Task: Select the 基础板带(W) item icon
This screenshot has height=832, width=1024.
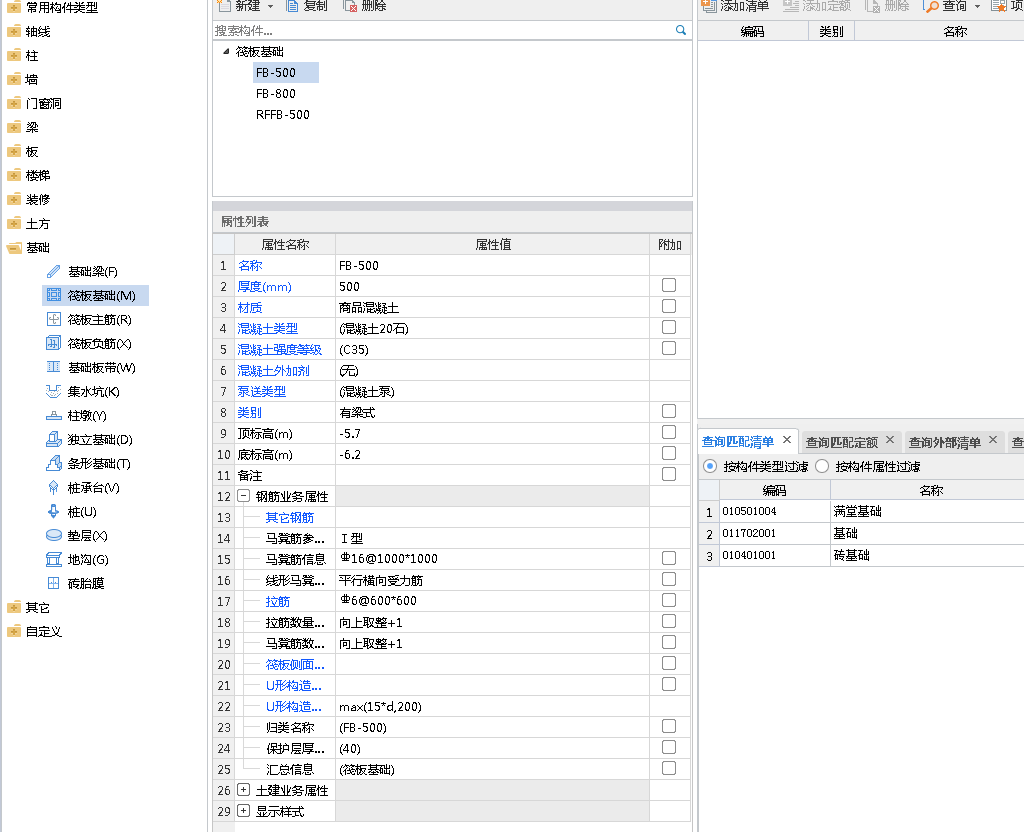Action: [54, 367]
